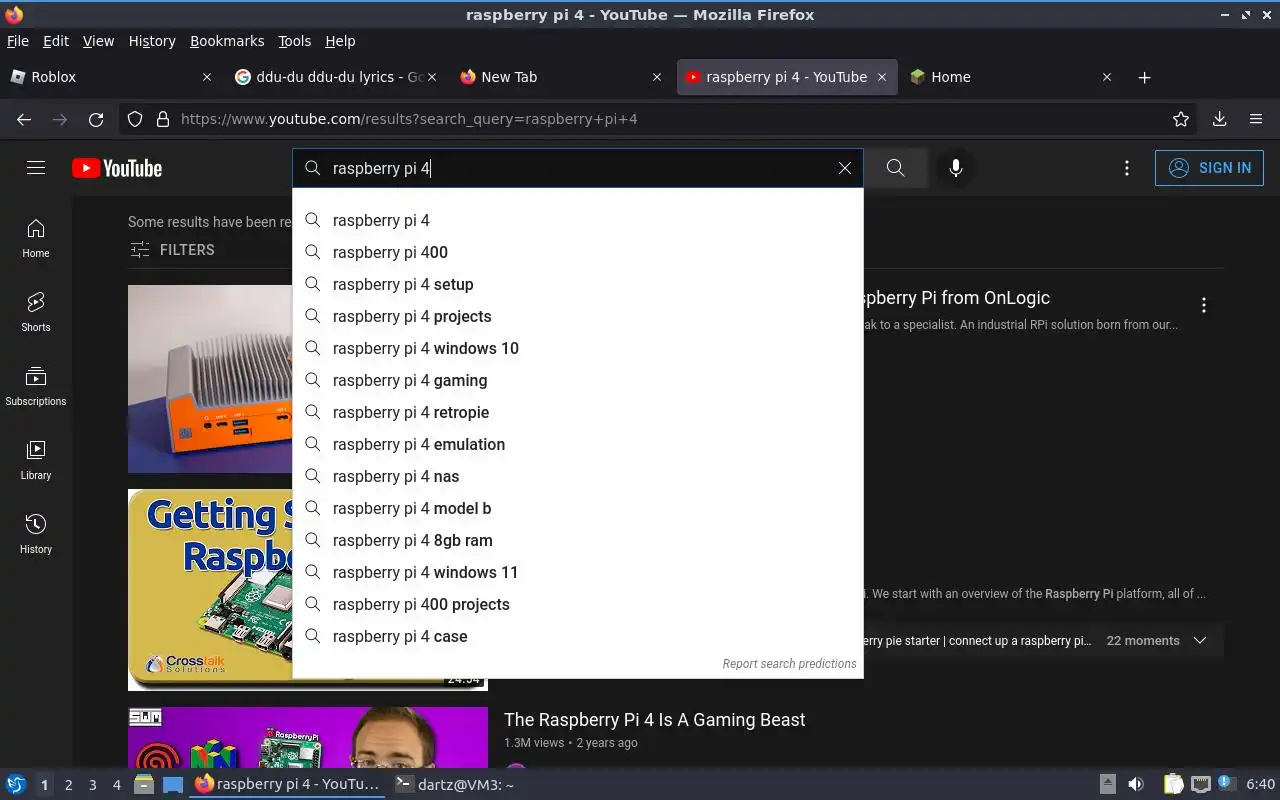
Task: Open the Bookmarks menu
Action: (x=227, y=41)
